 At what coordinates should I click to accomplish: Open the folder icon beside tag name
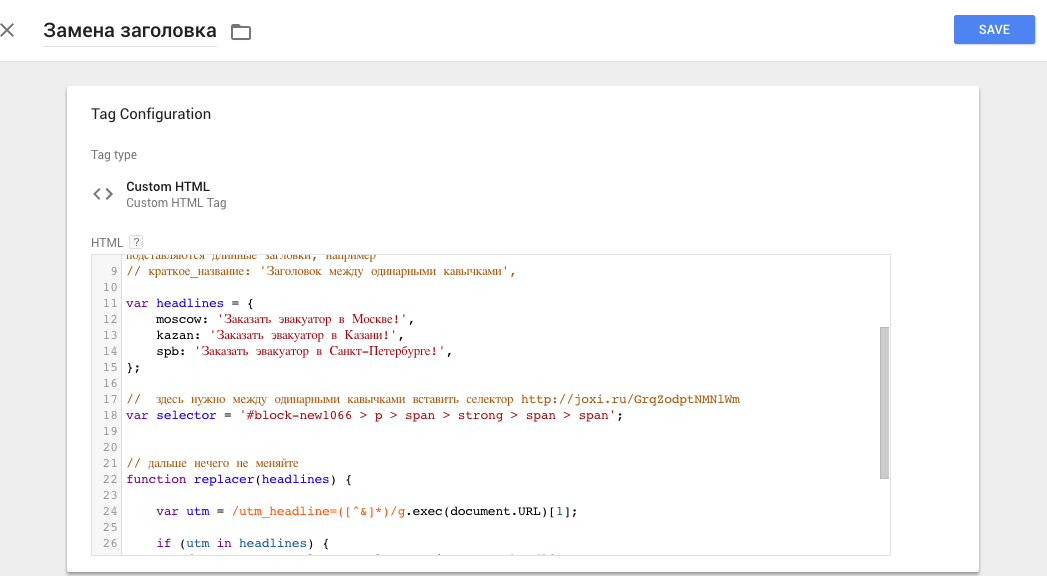coord(240,32)
